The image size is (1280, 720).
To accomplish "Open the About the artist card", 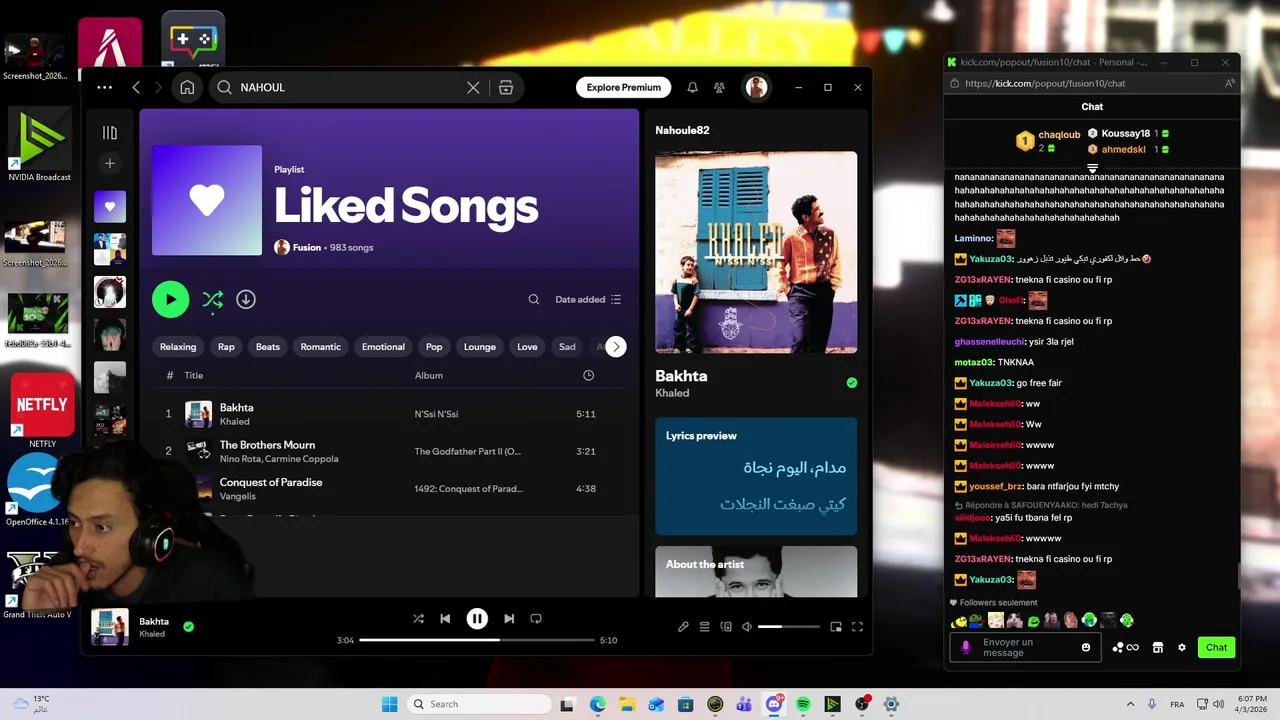I will coord(756,571).
